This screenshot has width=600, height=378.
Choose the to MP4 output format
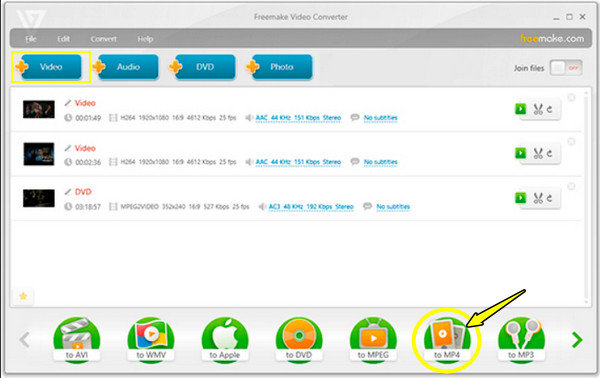point(447,339)
